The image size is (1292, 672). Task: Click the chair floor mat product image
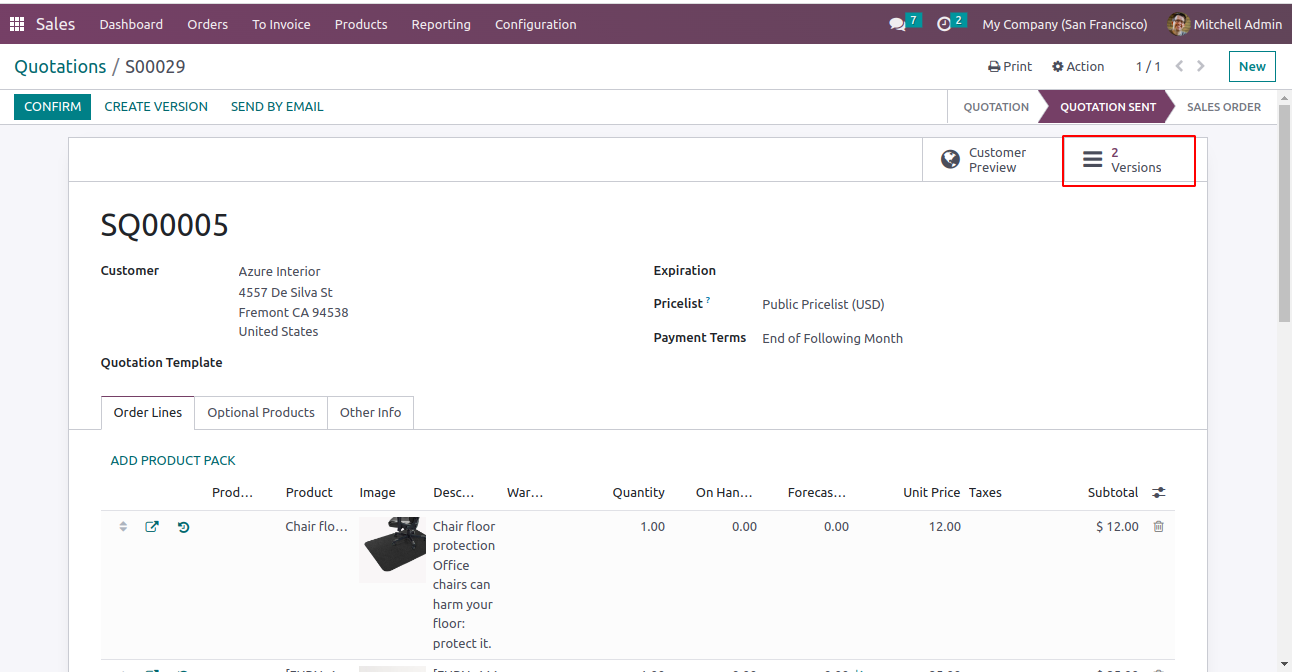(392, 550)
